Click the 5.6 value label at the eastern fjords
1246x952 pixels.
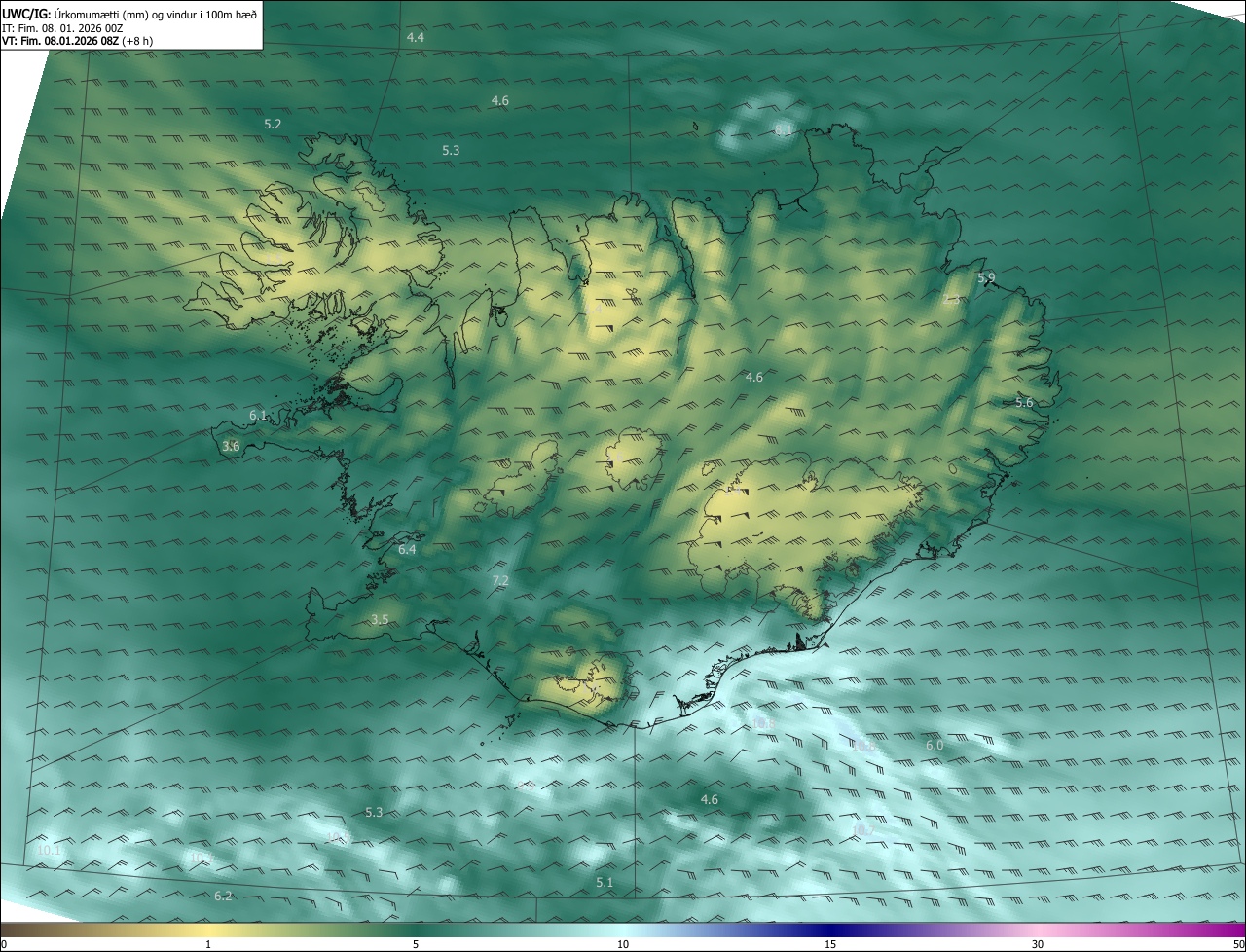1024,403
